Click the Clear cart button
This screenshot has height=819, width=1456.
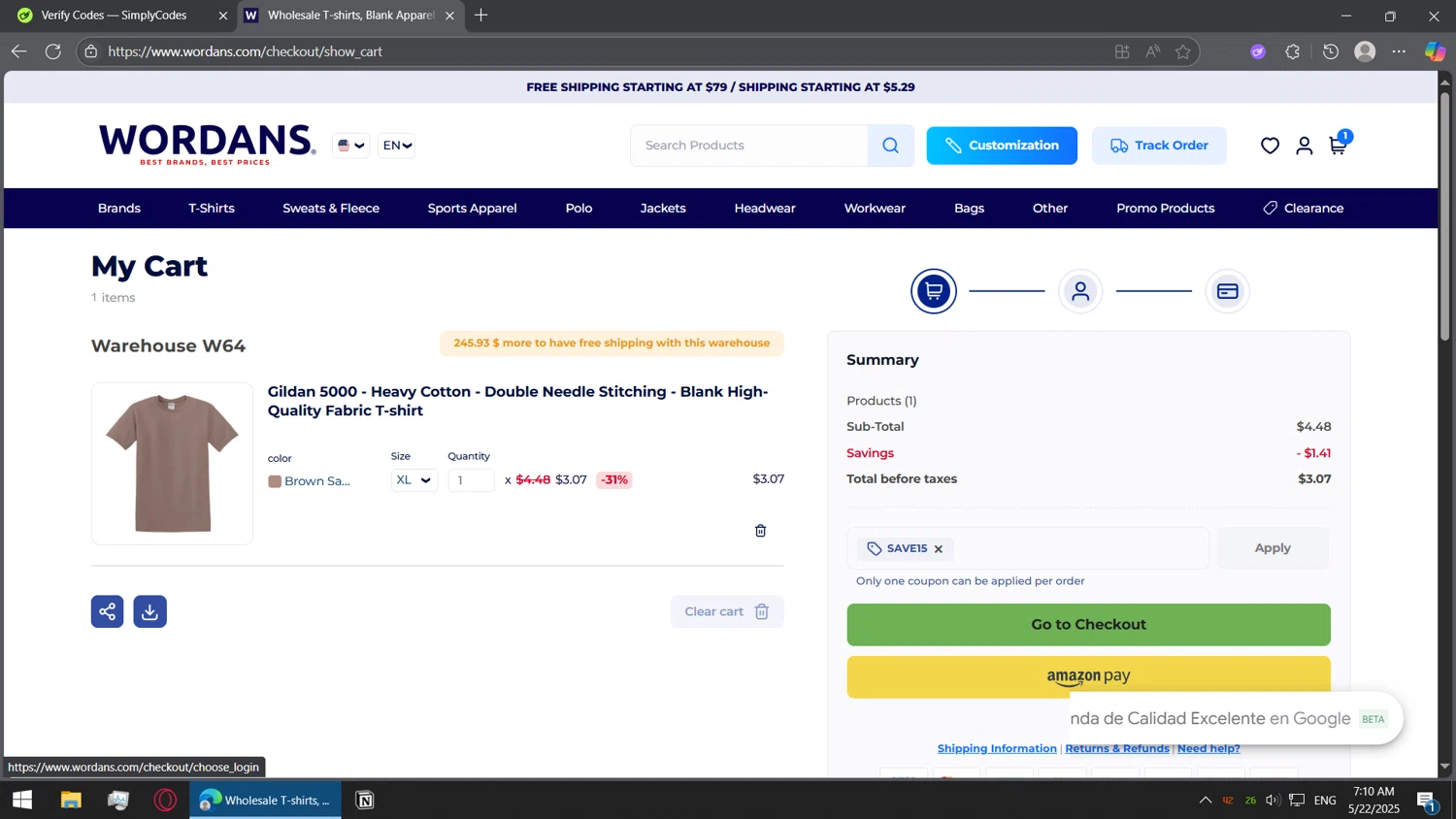click(x=727, y=611)
